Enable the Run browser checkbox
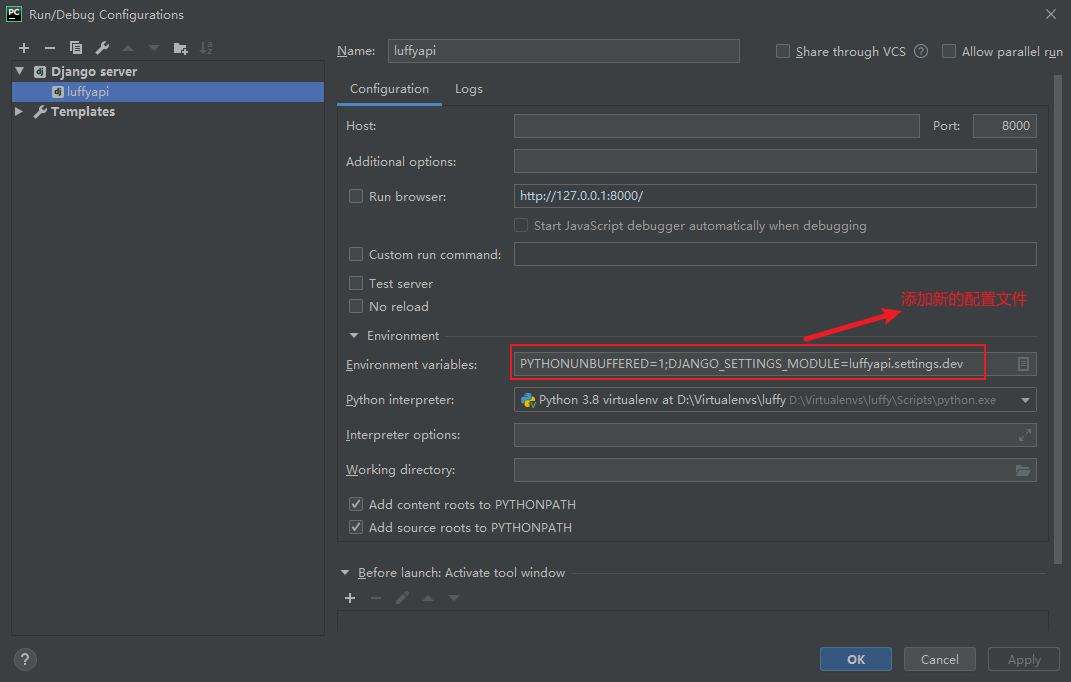The height and width of the screenshot is (682, 1071). [x=356, y=197]
